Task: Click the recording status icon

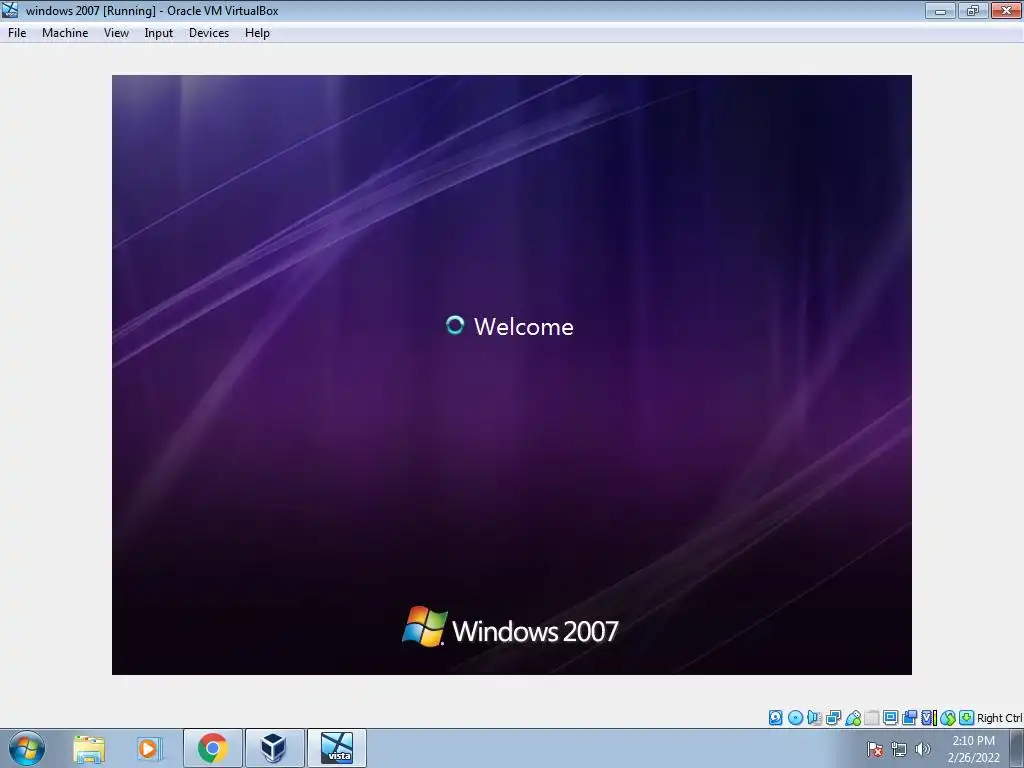Action: (x=910, y=718)
